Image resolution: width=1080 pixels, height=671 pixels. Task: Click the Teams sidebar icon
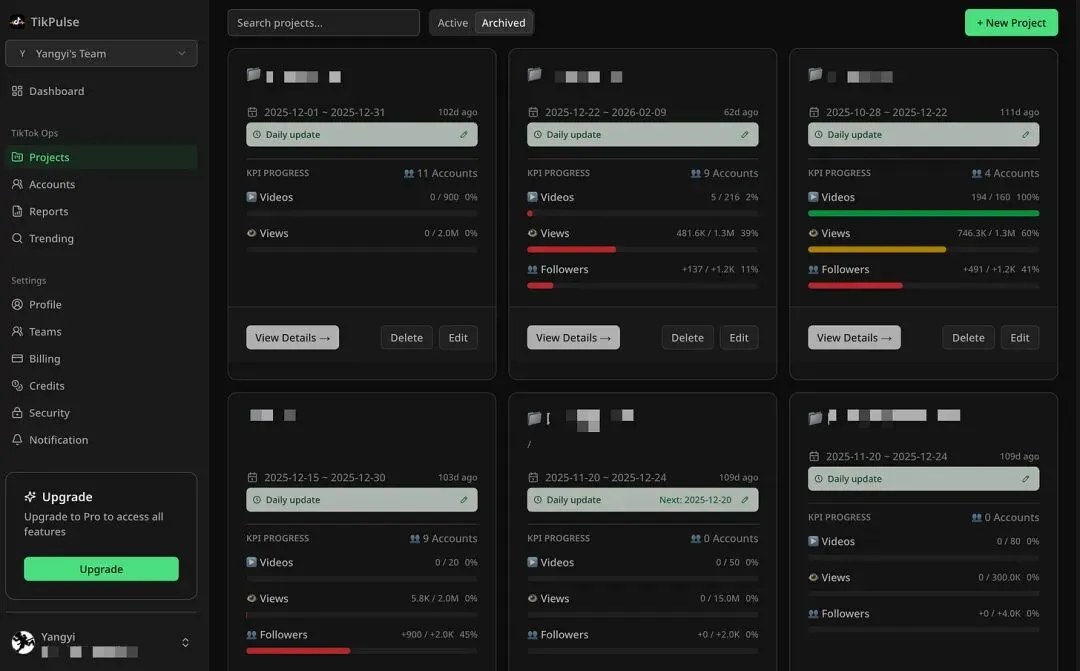point(17,331)
